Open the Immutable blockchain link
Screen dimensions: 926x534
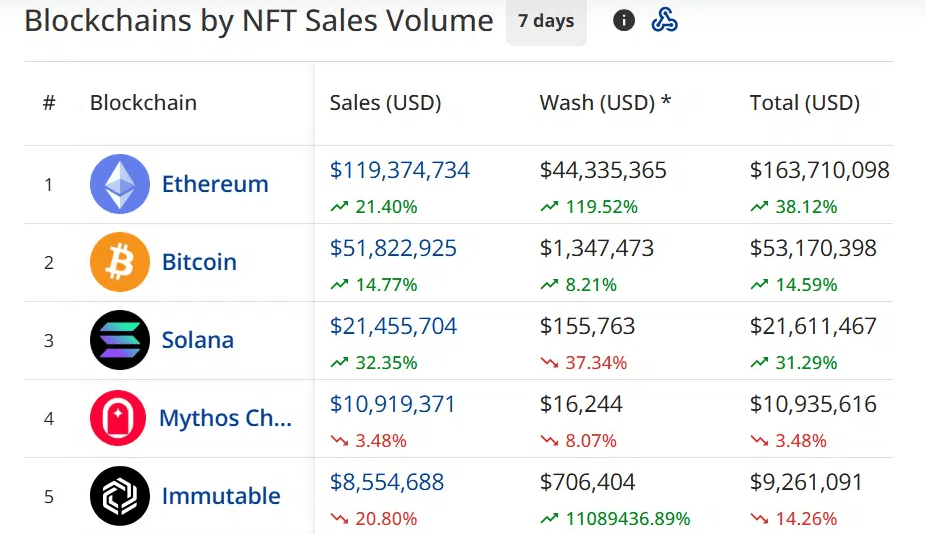pyautogui.click(x=221, y=496)
